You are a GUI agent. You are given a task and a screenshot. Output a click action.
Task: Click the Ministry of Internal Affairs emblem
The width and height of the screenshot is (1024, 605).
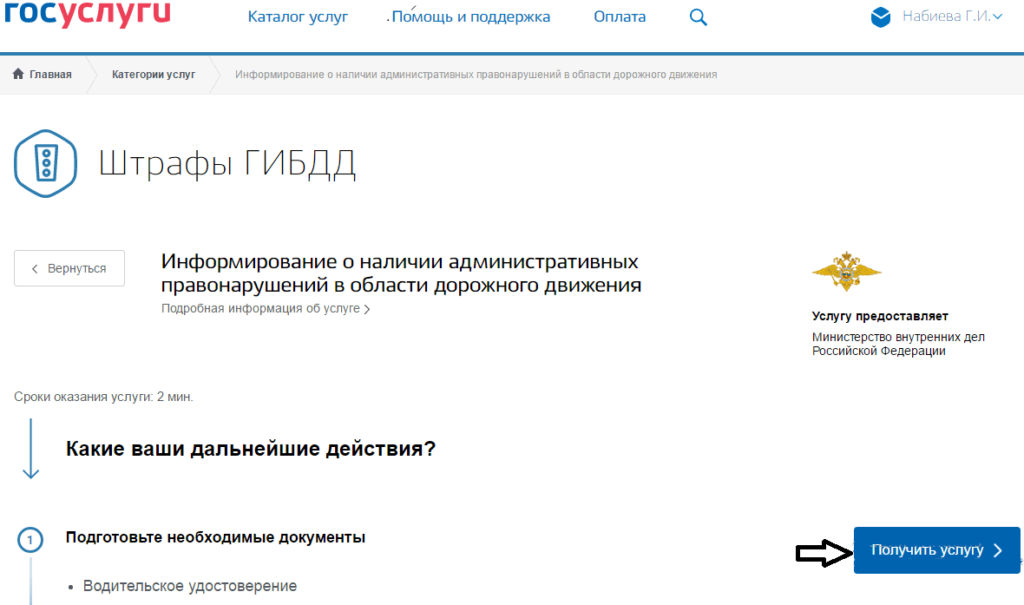pyautogui.click(x=846, y=273)
